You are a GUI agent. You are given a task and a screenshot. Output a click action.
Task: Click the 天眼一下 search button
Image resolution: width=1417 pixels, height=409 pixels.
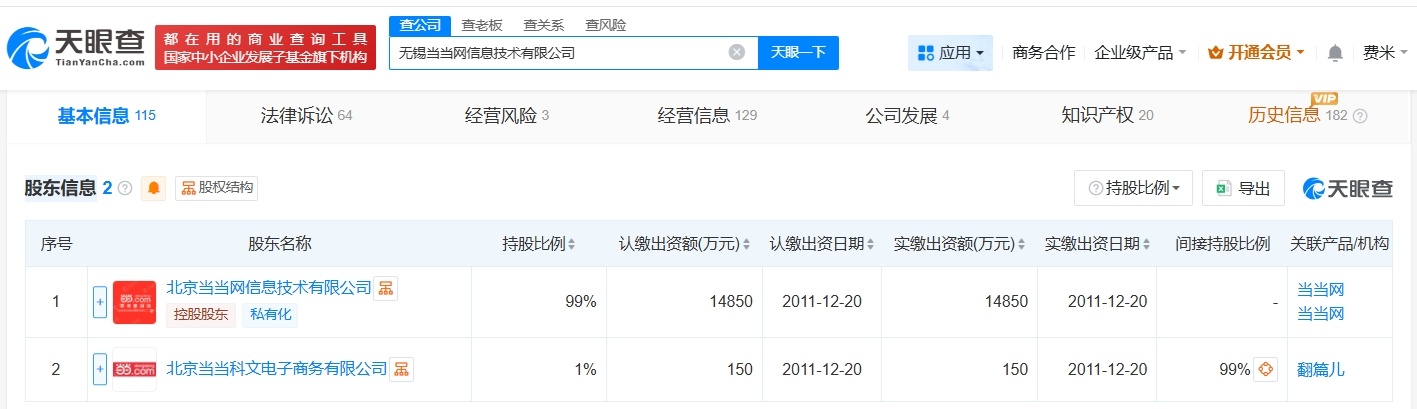[x=798, y=52]
